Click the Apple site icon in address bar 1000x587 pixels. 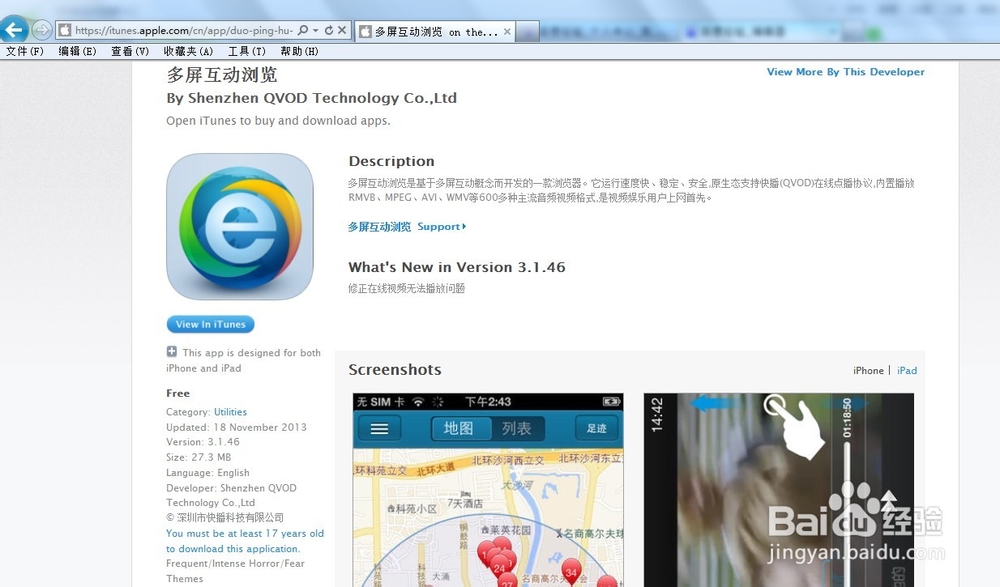pos(64,30)
